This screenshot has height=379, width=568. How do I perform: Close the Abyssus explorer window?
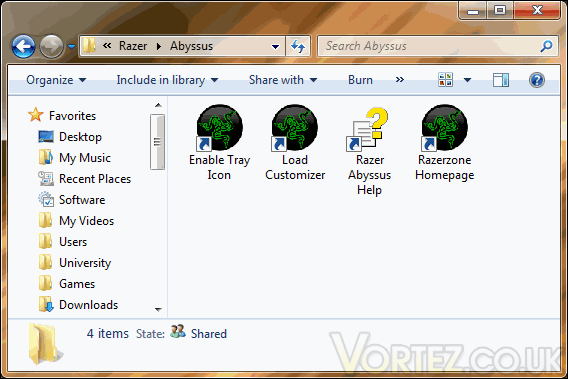pos(537,11)
